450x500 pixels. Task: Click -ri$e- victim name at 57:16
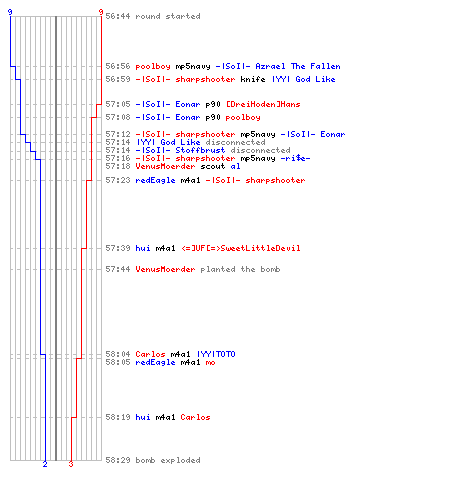(x=295, y=158)
